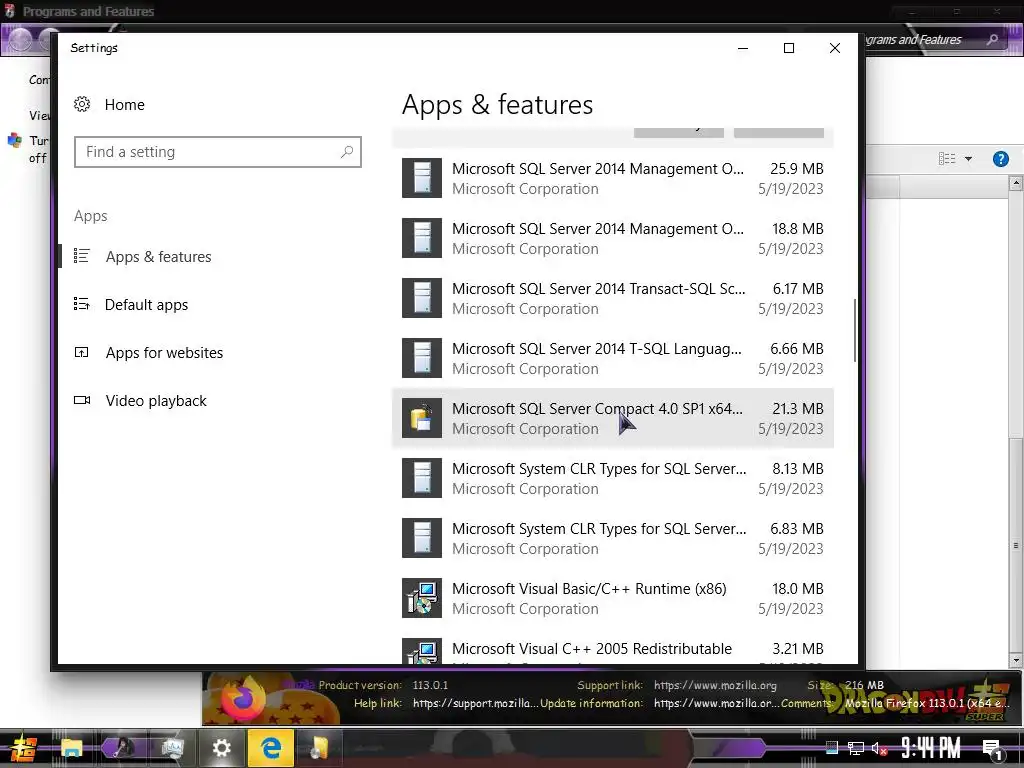Select Microsoft Visual C++ 2005 Redistributable name
The width and height of the screenshot is (1024, 768).
592,649
